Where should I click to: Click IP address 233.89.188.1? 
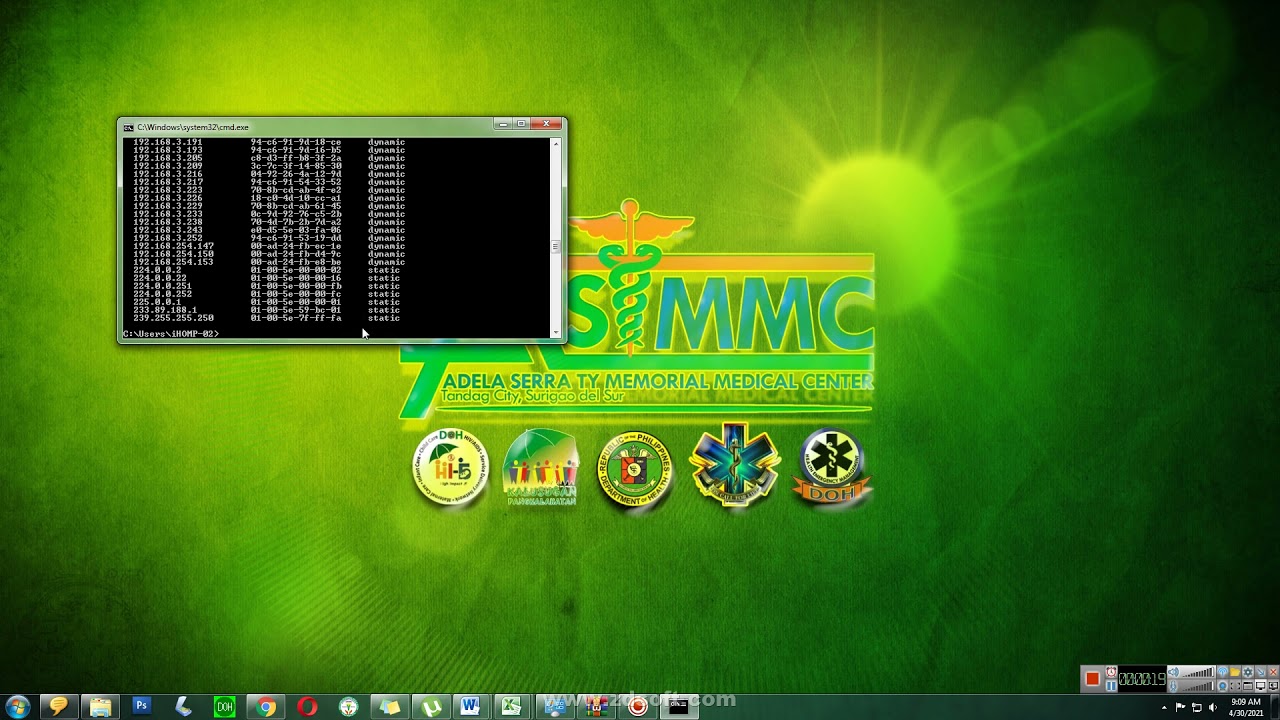(165, 310)
